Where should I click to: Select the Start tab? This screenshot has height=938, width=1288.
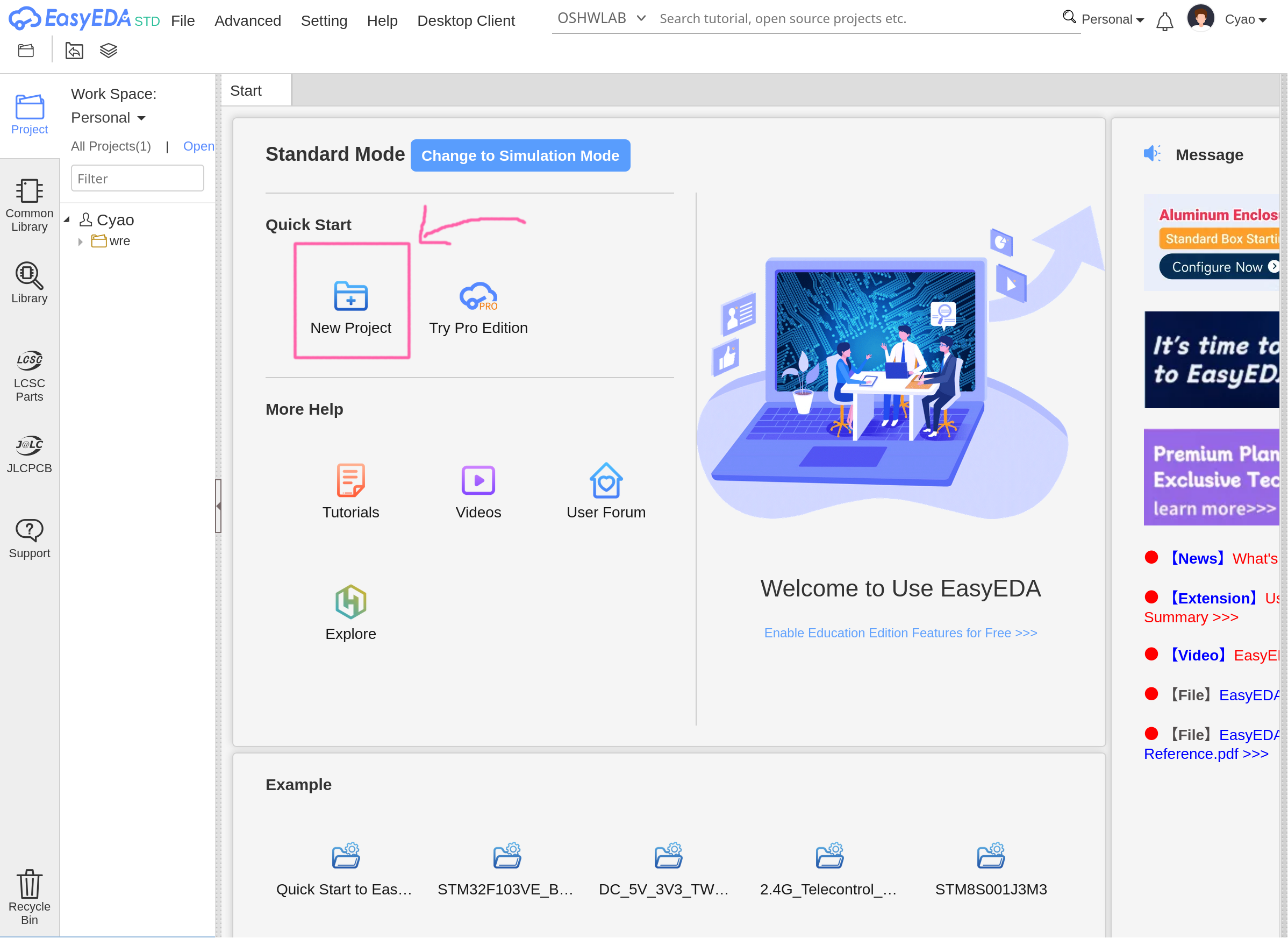pyautogui.click(x=256, y=91)
